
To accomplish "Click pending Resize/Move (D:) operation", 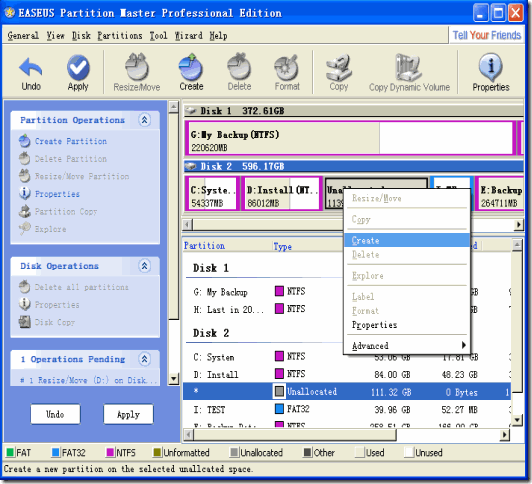I will coord(88,380).
